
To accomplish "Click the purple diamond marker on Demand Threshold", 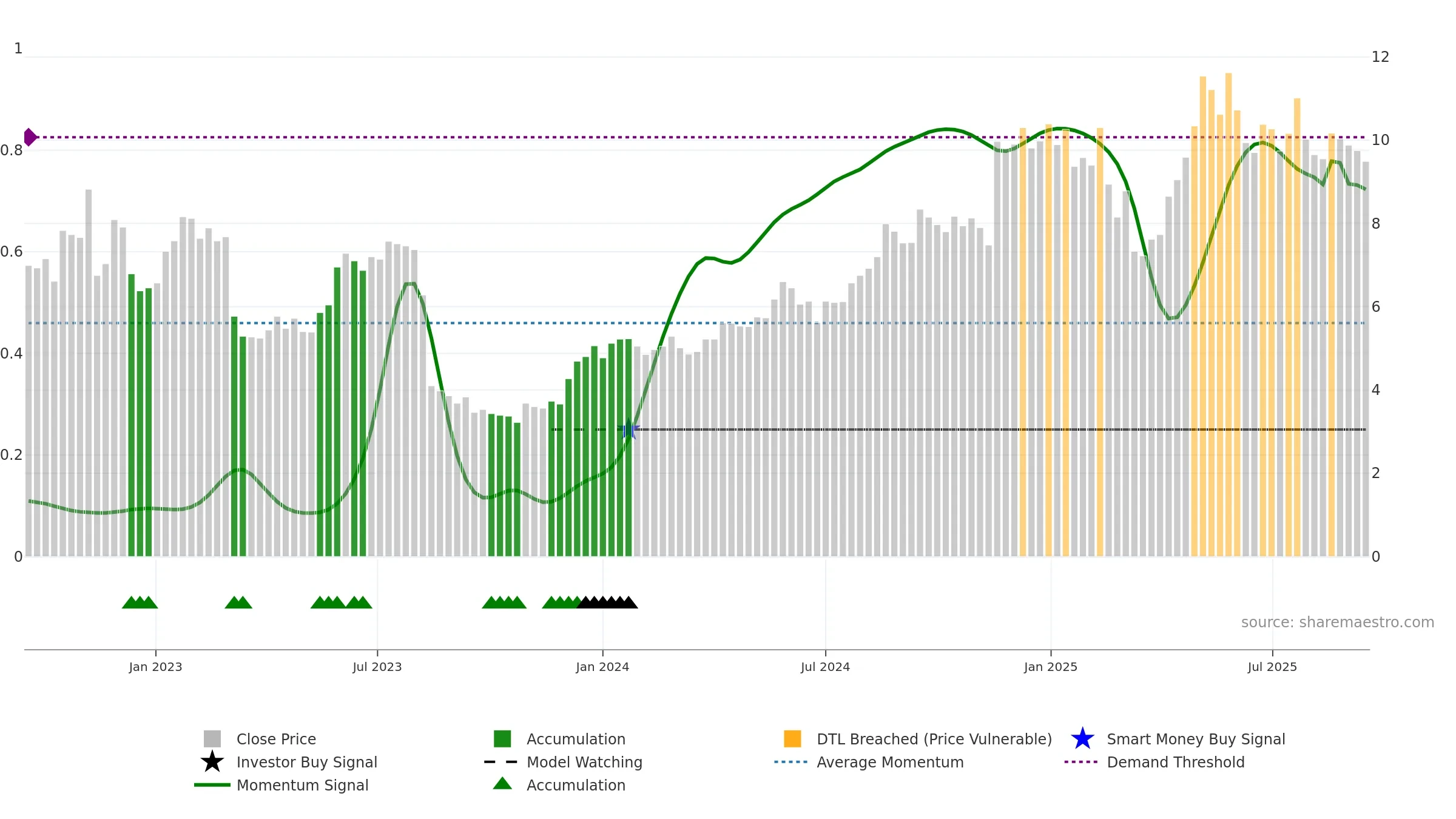I will [x=30, y=137].
